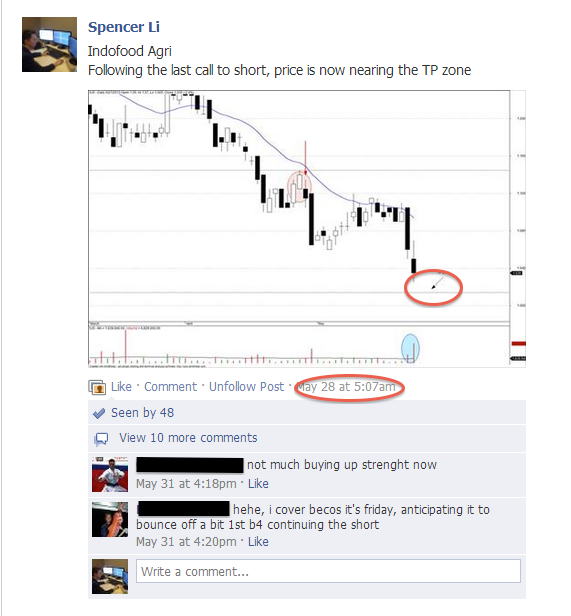571x616 pixels.
Task: Expand View 10 more comments
Action: click(x=188, y=438)
